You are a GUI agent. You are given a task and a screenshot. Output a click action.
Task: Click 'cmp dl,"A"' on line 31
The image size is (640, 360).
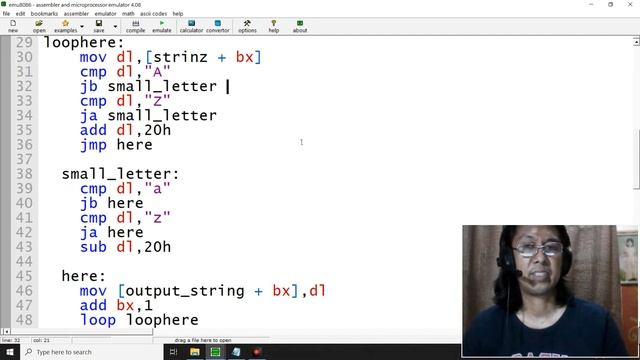pos(125,72)
